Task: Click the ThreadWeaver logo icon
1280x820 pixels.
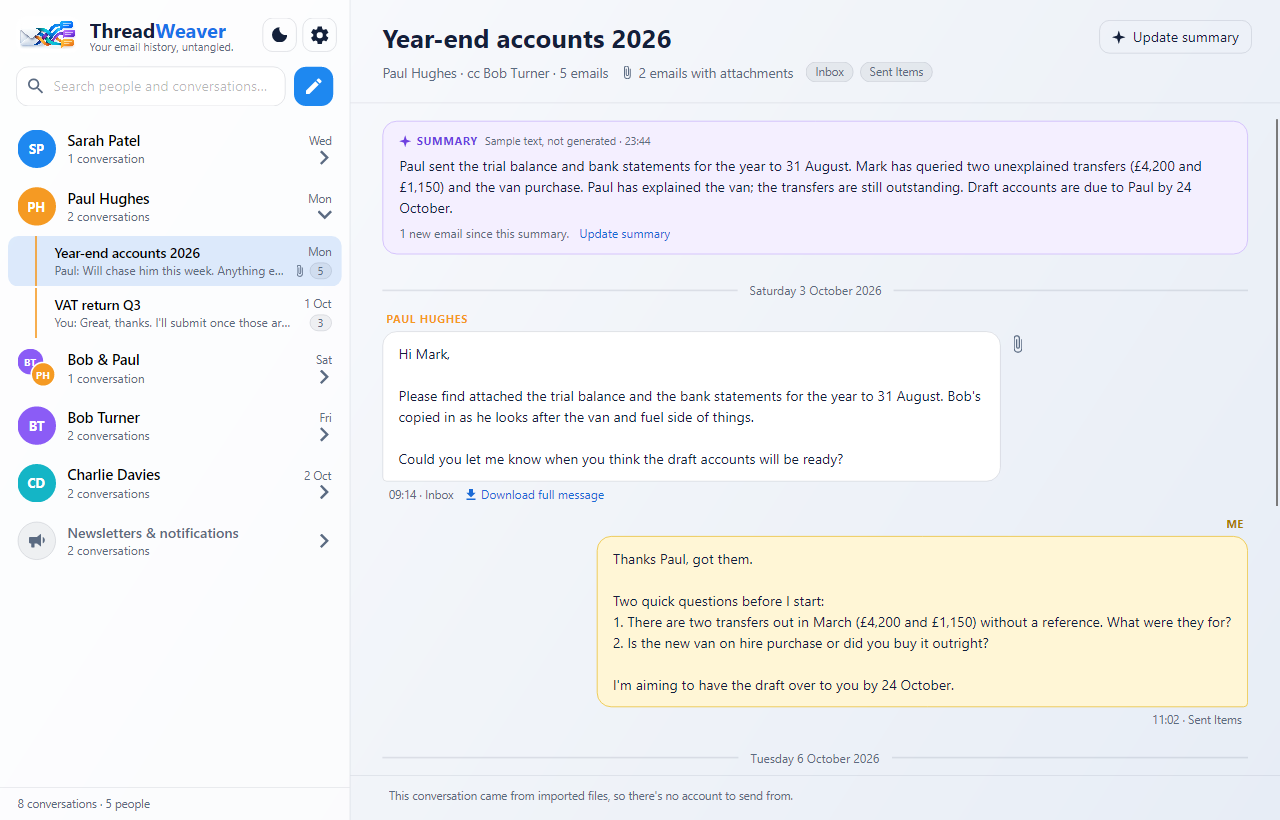Action: click(x=47, y=36)
